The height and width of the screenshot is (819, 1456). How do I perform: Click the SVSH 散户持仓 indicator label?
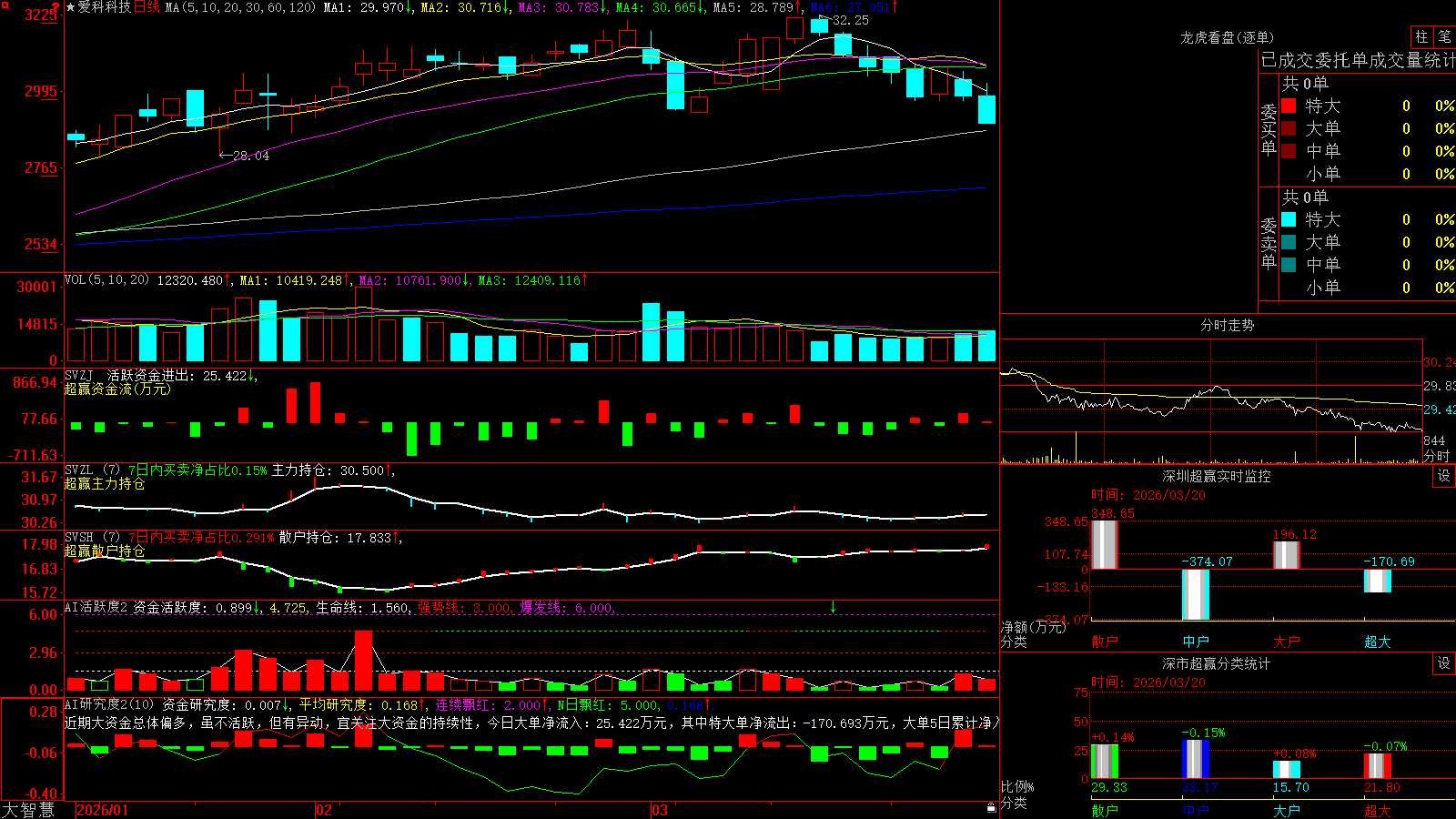[93, 537]
